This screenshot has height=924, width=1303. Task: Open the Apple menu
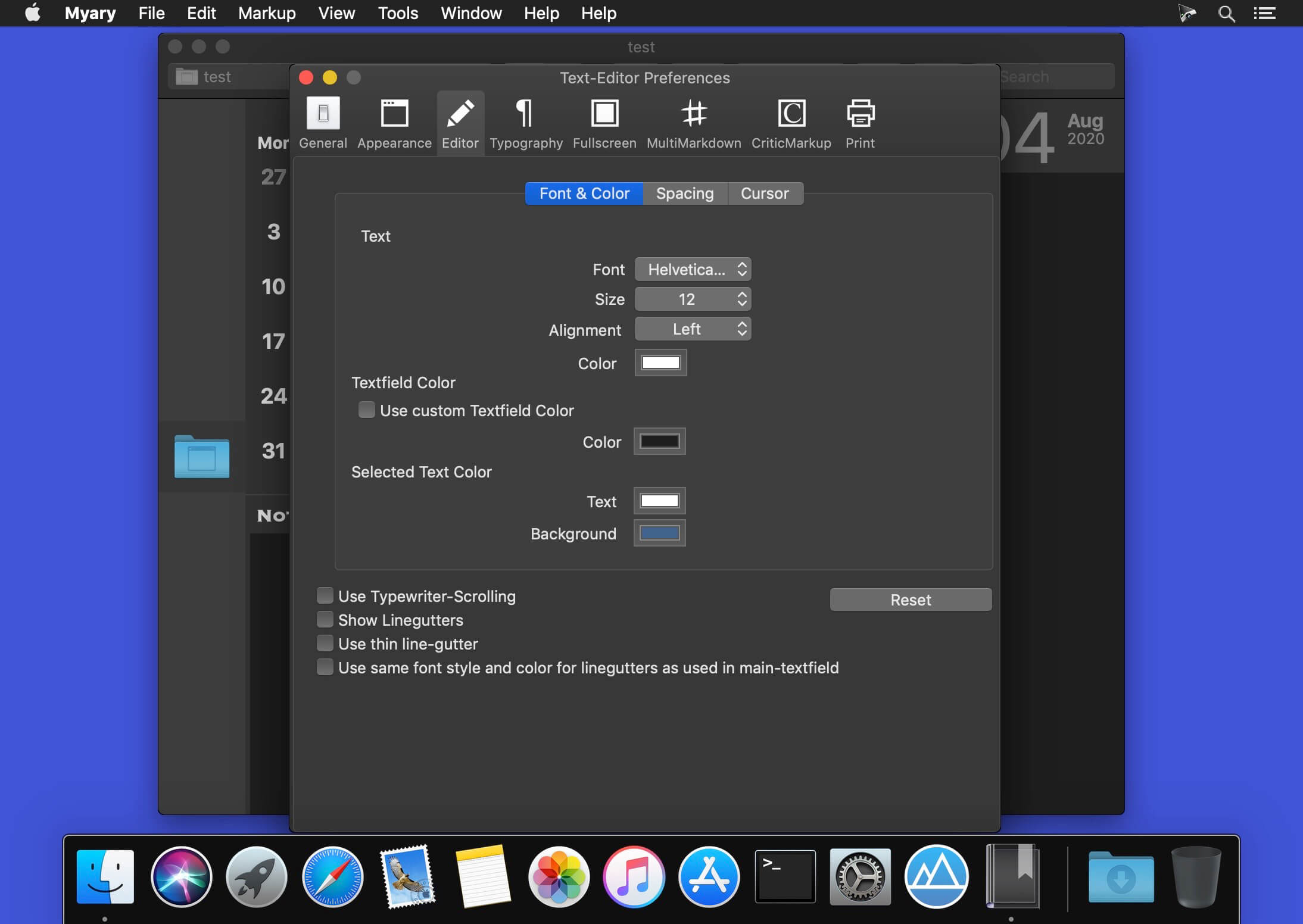pos(33,13)
